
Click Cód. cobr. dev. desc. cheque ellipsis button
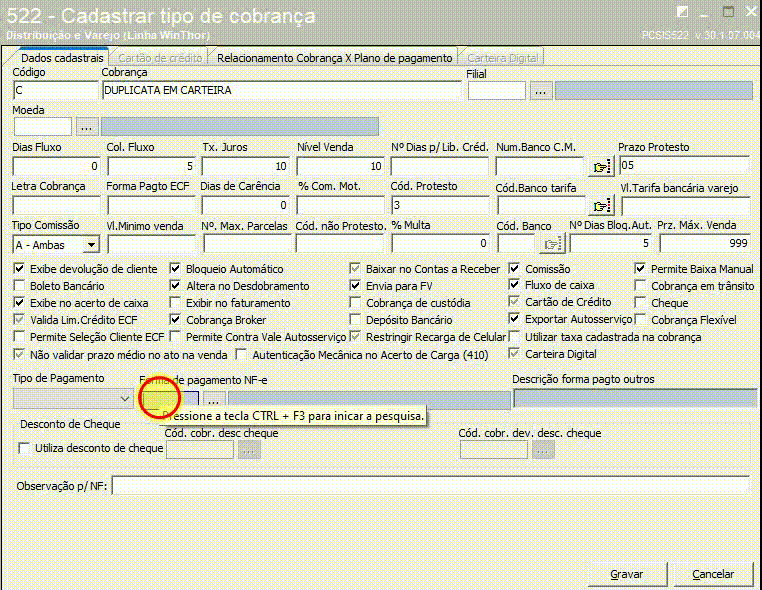[543, 451]
